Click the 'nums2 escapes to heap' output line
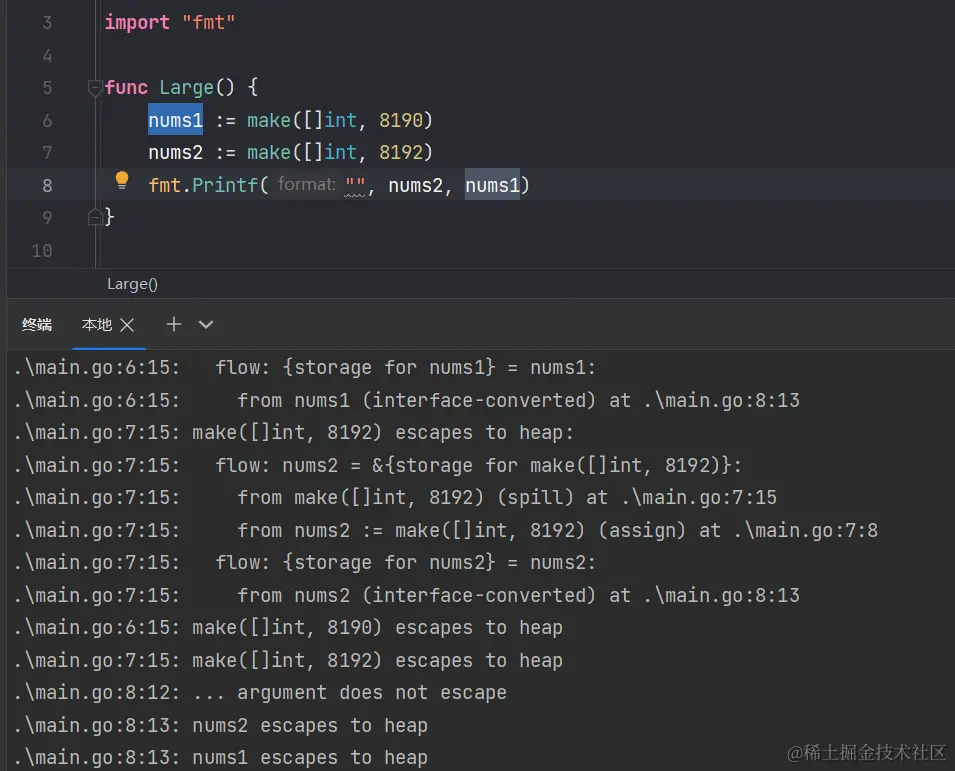 (220, 725)
